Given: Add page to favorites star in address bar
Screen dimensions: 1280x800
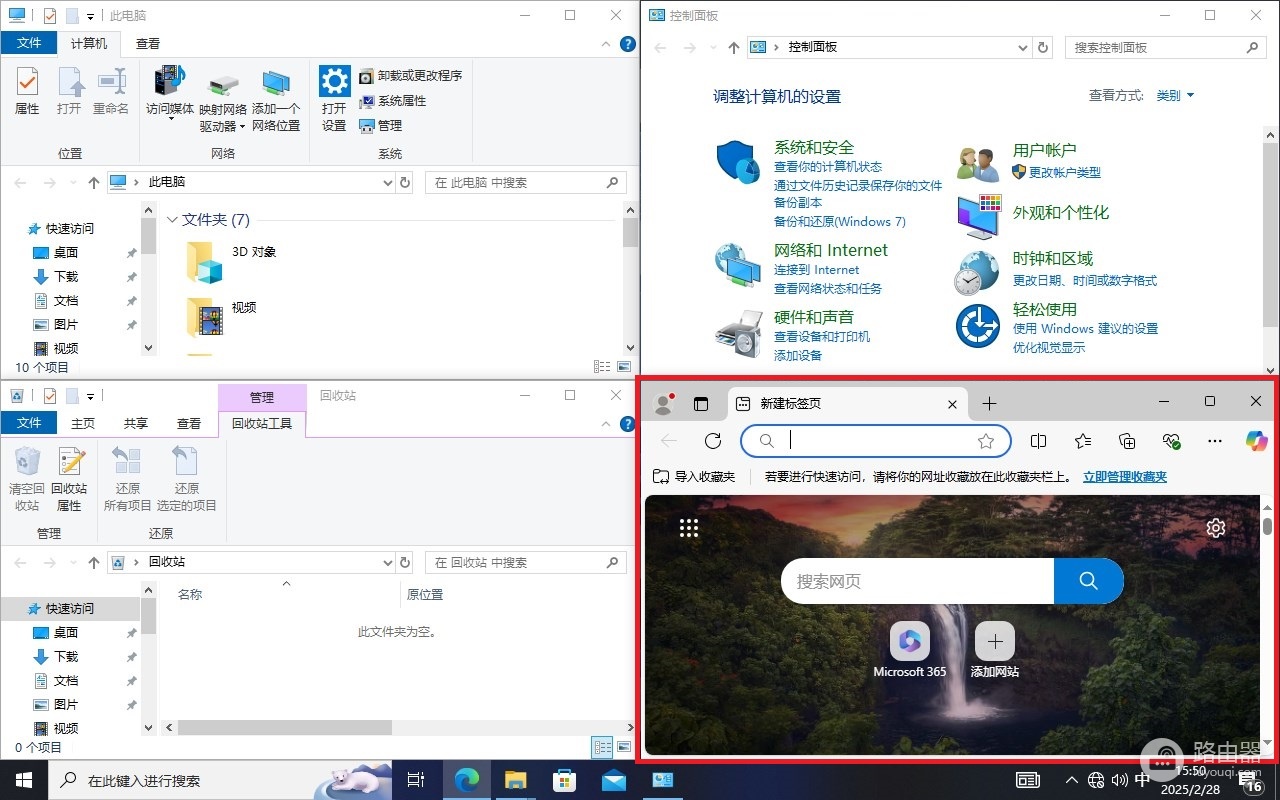Looking at the screenshot, I should pos(986,441).
